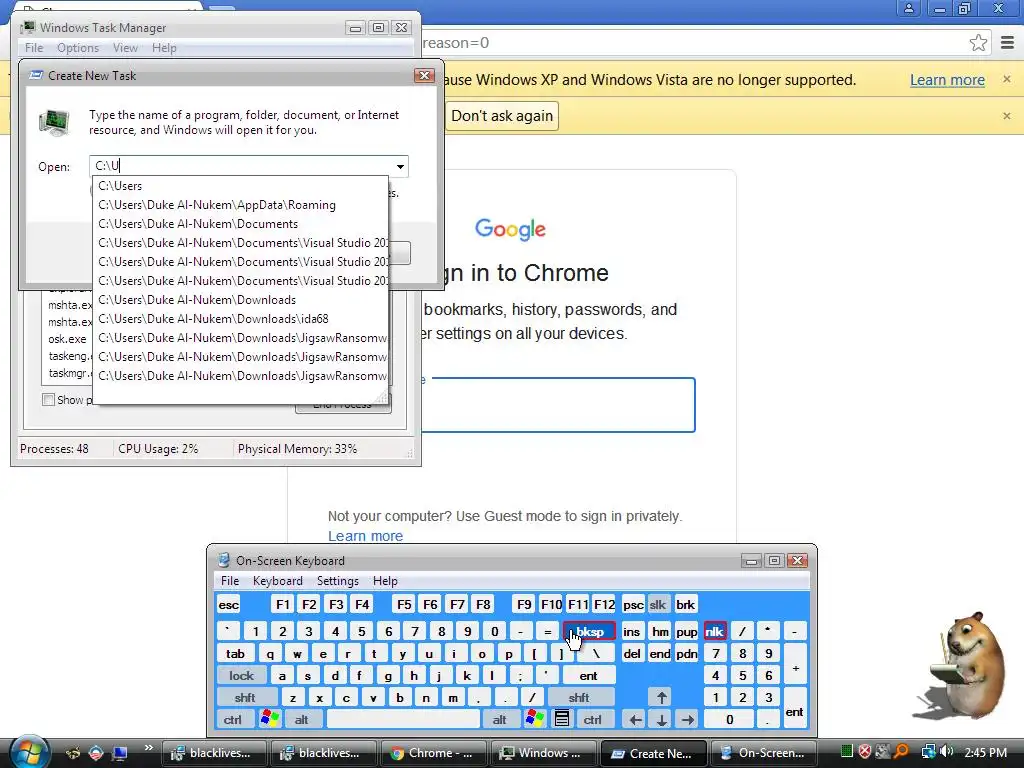Image resolution: width=1024 pixels, height=768 pixels.
Task: Dismiss the Windows XP unsupported warning bar
Action: pos(1006,79)
